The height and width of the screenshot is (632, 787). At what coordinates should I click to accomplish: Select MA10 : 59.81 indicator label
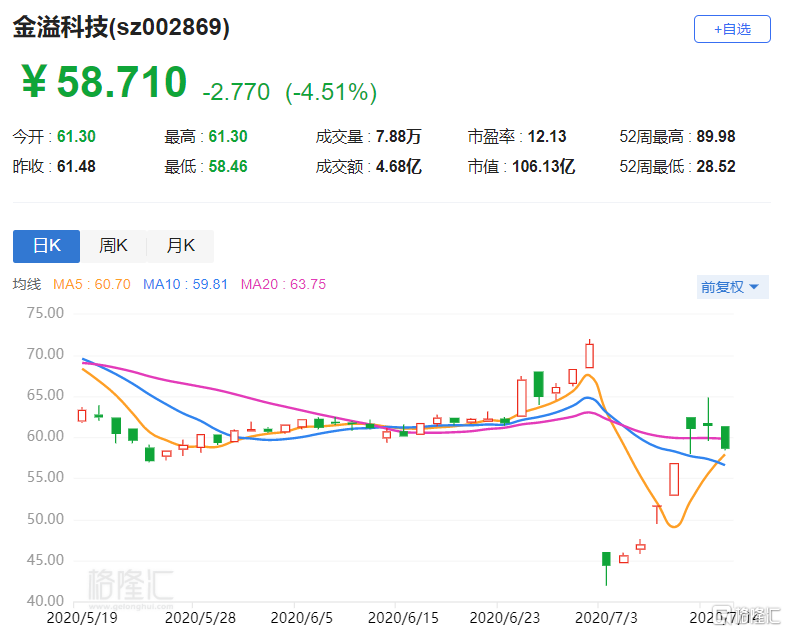click(x=185, y=285)
